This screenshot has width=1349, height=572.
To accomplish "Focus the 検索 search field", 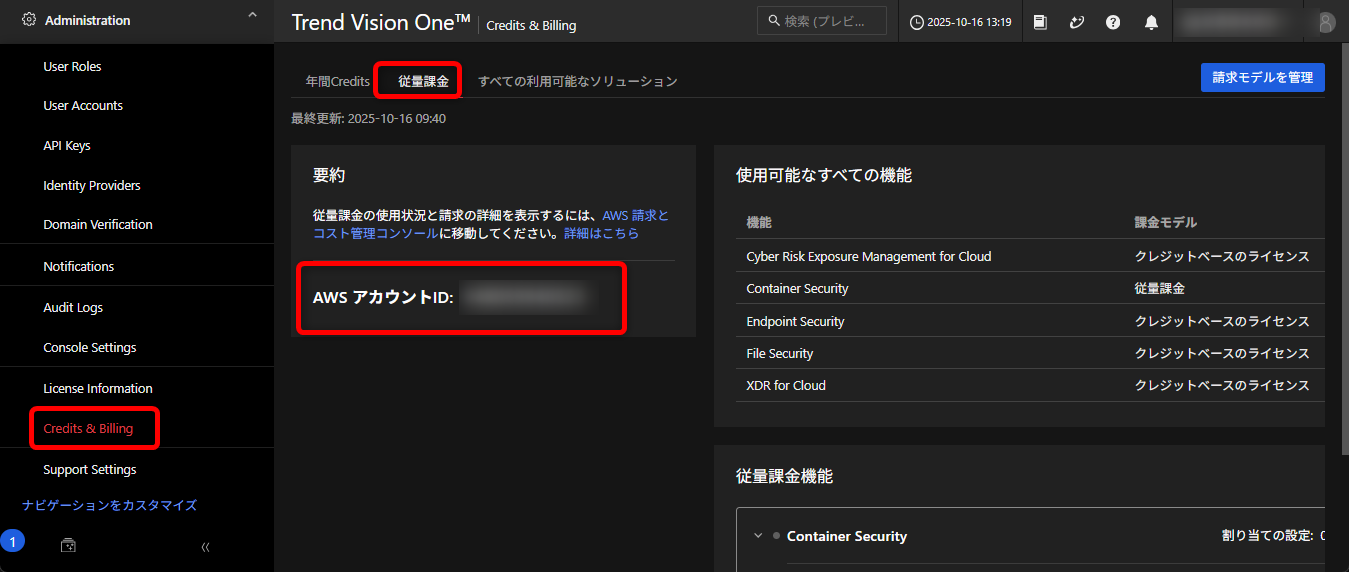I will [822, 21].
